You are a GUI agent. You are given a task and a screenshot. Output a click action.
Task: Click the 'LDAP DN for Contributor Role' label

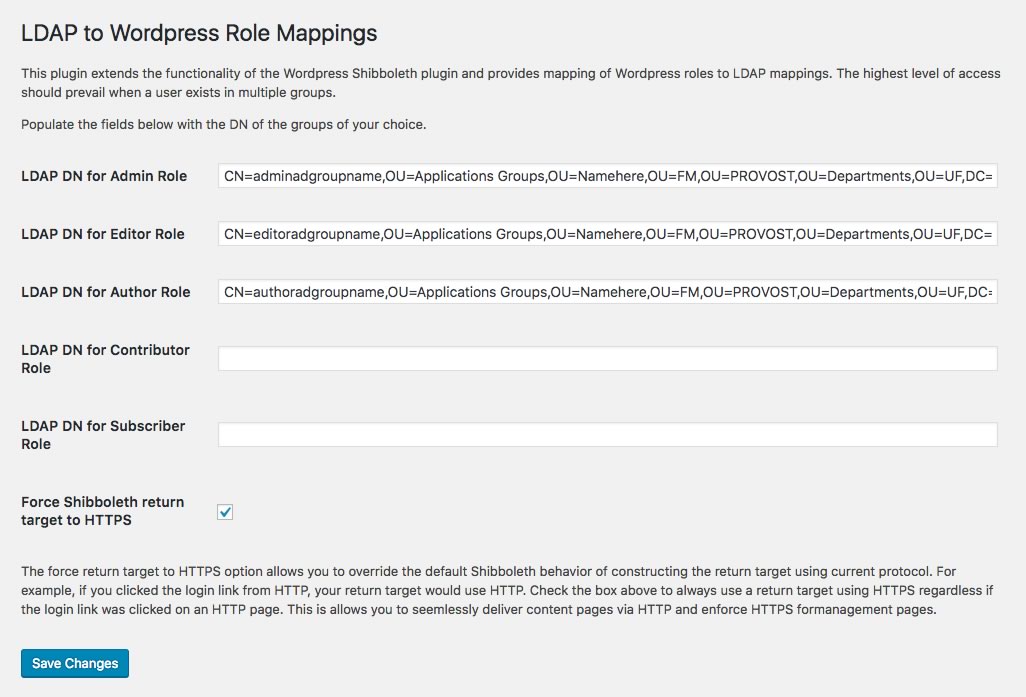pyautogui.click(x=105, y=359)
